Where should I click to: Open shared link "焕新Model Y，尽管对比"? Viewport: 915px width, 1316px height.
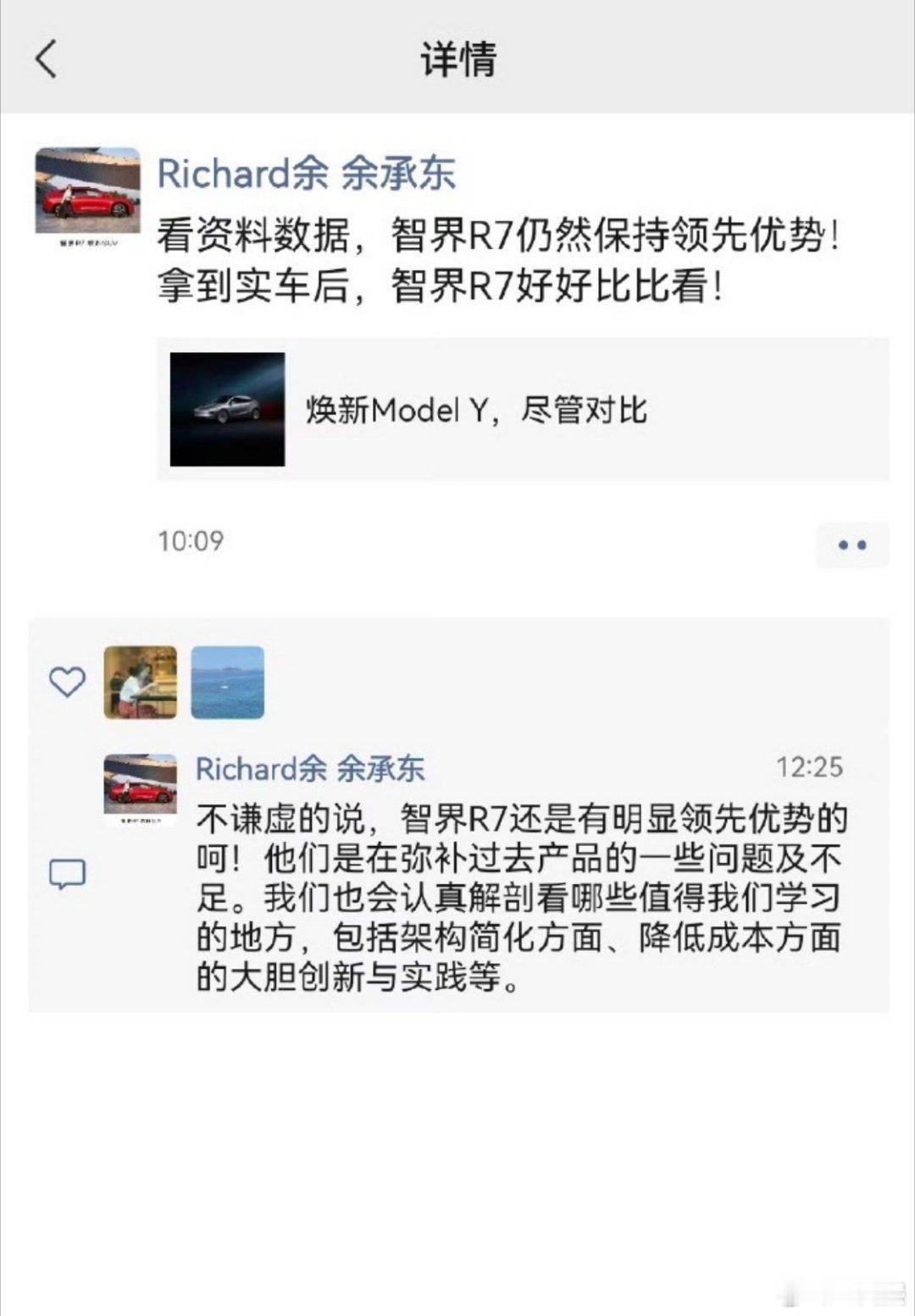(x=523, y=409)
